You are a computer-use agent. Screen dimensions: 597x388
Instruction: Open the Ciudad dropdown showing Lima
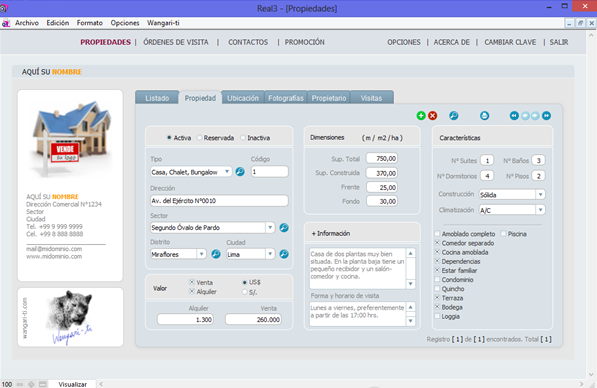click(x=270, y=254)
